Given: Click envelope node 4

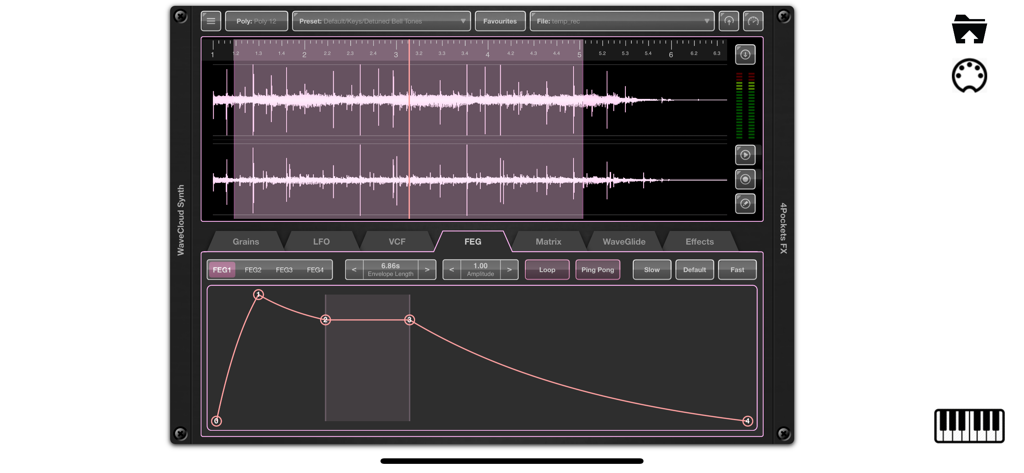Looking at the screenshot, I should coord(748,421).
